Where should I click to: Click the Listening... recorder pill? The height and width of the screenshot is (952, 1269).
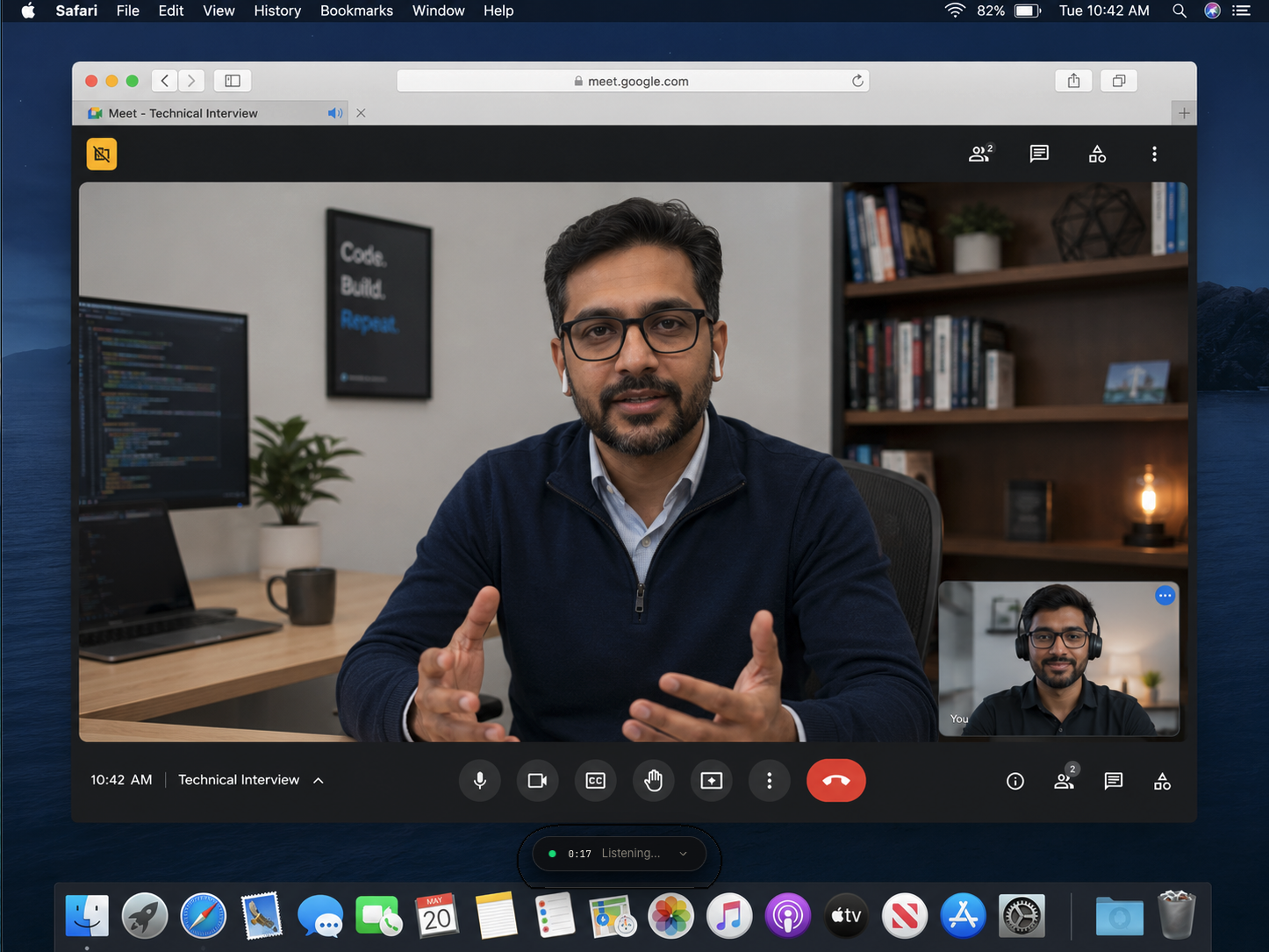[x=620, y=854]
